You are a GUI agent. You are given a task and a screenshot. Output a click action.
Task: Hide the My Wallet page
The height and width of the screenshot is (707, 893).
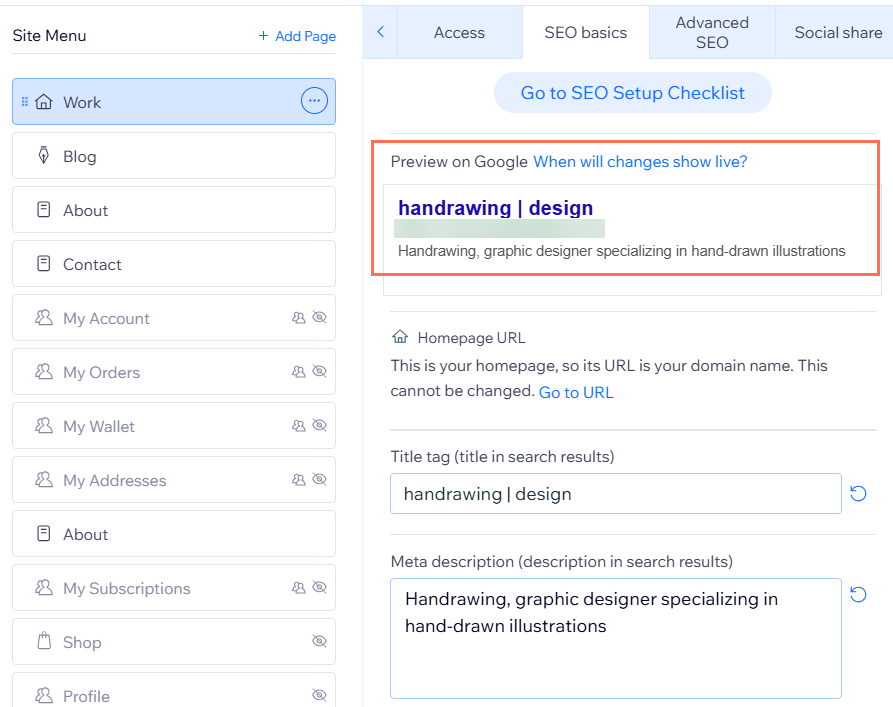pos(318,425)
